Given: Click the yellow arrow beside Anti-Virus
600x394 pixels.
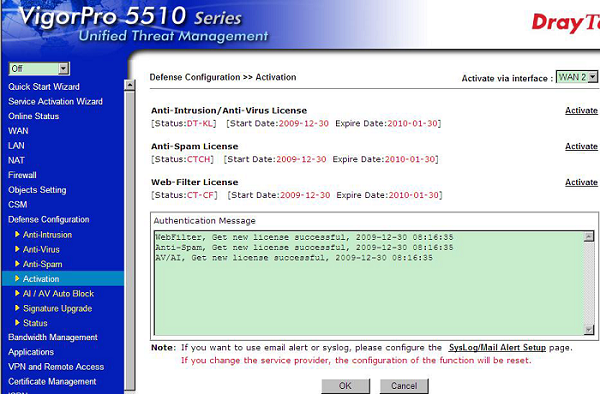Looking at the screenshot, I should click(x=17, y=249).
